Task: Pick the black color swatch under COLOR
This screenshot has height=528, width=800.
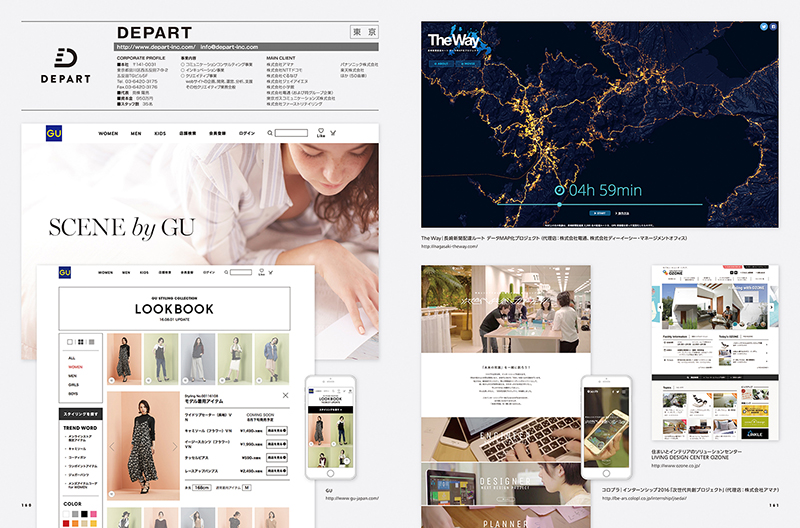Action: tap(84, 514)
